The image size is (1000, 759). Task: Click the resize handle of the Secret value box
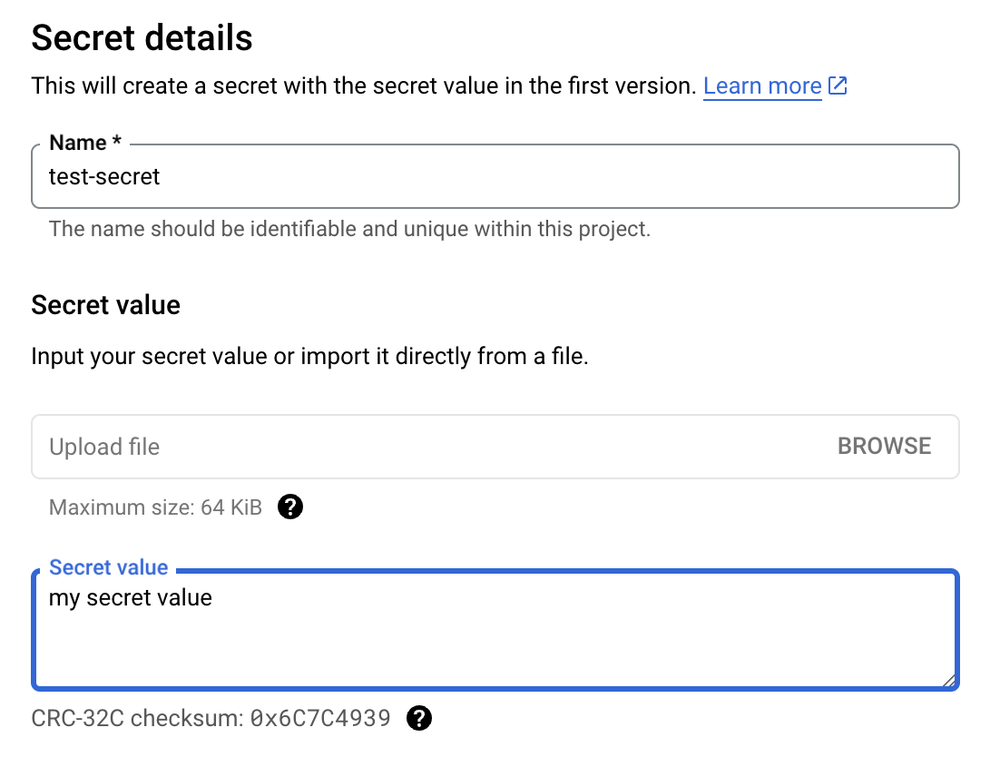pos(950,680)
